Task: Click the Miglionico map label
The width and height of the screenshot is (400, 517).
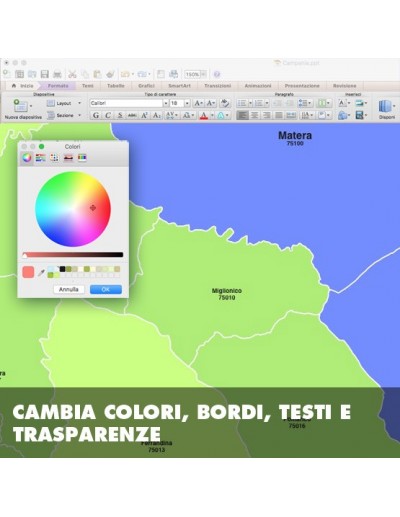Action: coord(227,291)
